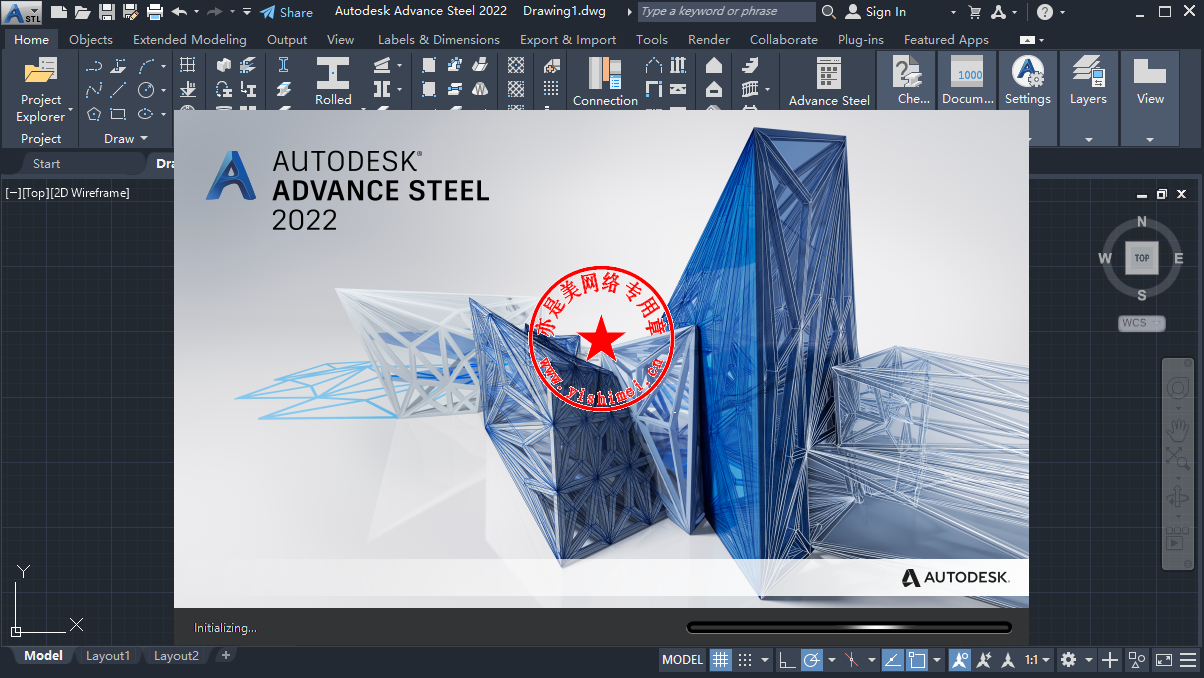
Task: Expand the Draw panel dropdown
Action: point(125,139)
